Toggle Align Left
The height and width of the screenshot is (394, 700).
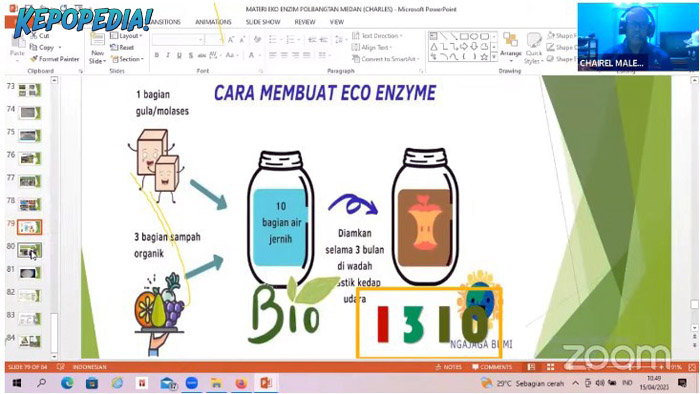pos(272,55)
